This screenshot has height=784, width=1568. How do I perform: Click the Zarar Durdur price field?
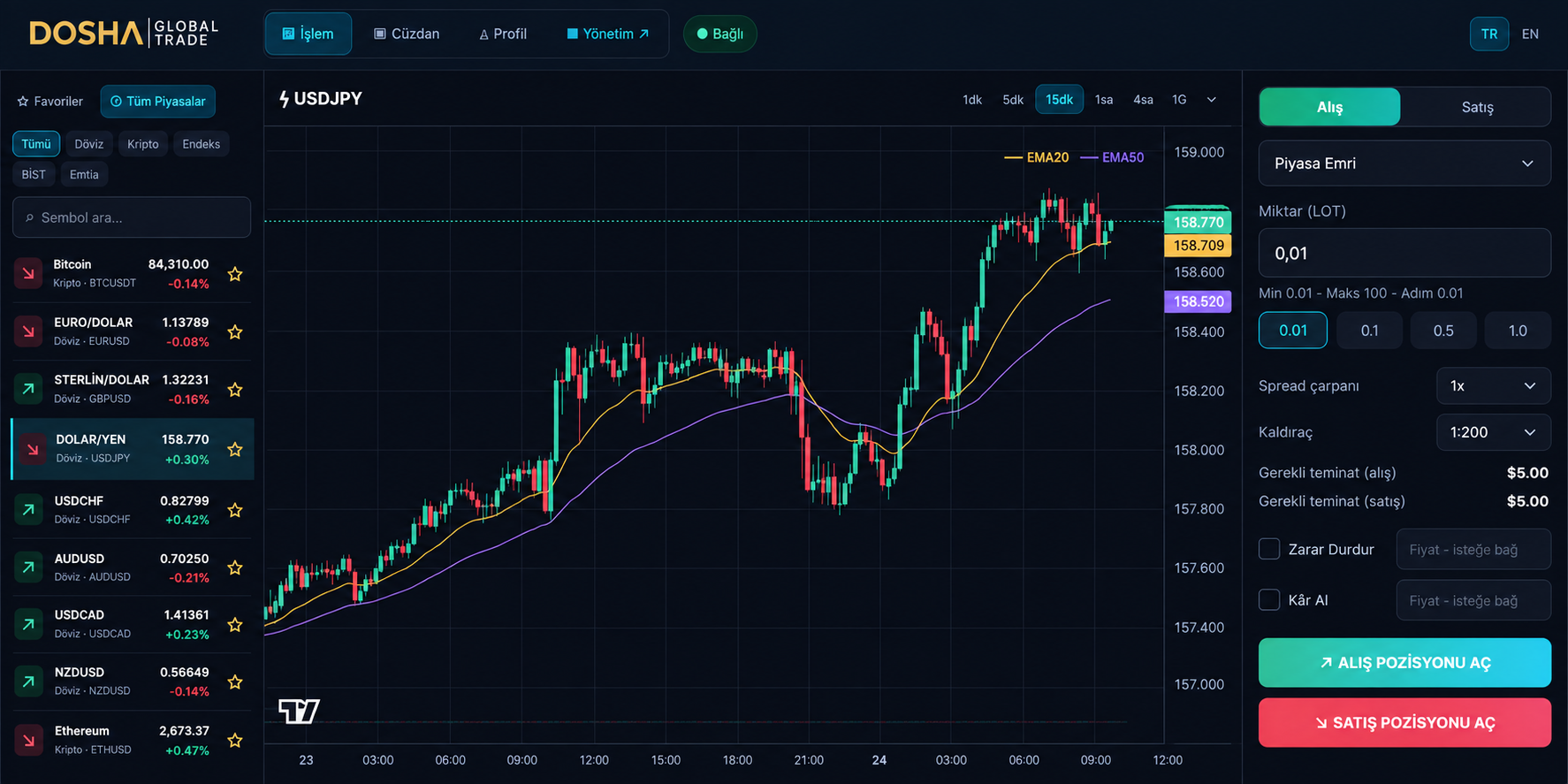coord(1473,550)
